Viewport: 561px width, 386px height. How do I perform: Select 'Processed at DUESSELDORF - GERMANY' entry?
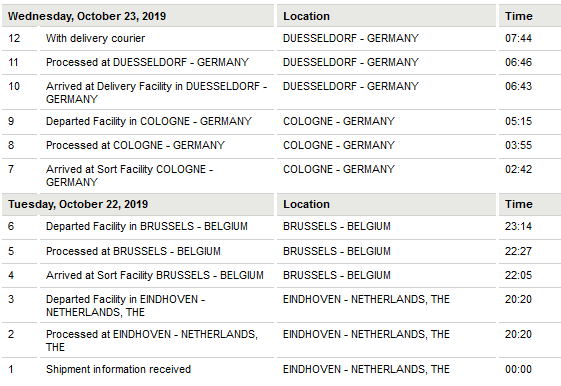[x=147, y=62]
